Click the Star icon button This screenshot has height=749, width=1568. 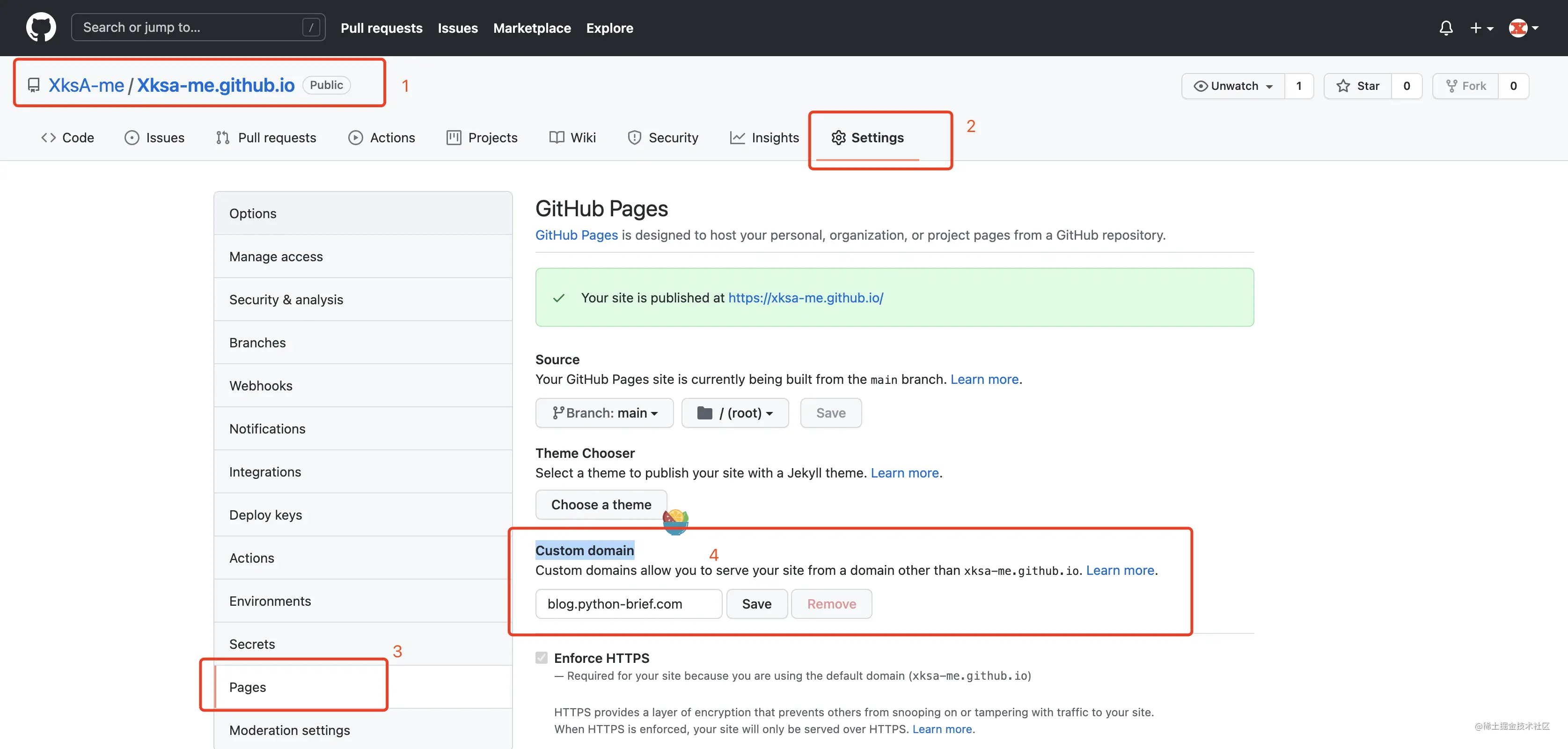pyautogui.click(x=1343, y=86)
